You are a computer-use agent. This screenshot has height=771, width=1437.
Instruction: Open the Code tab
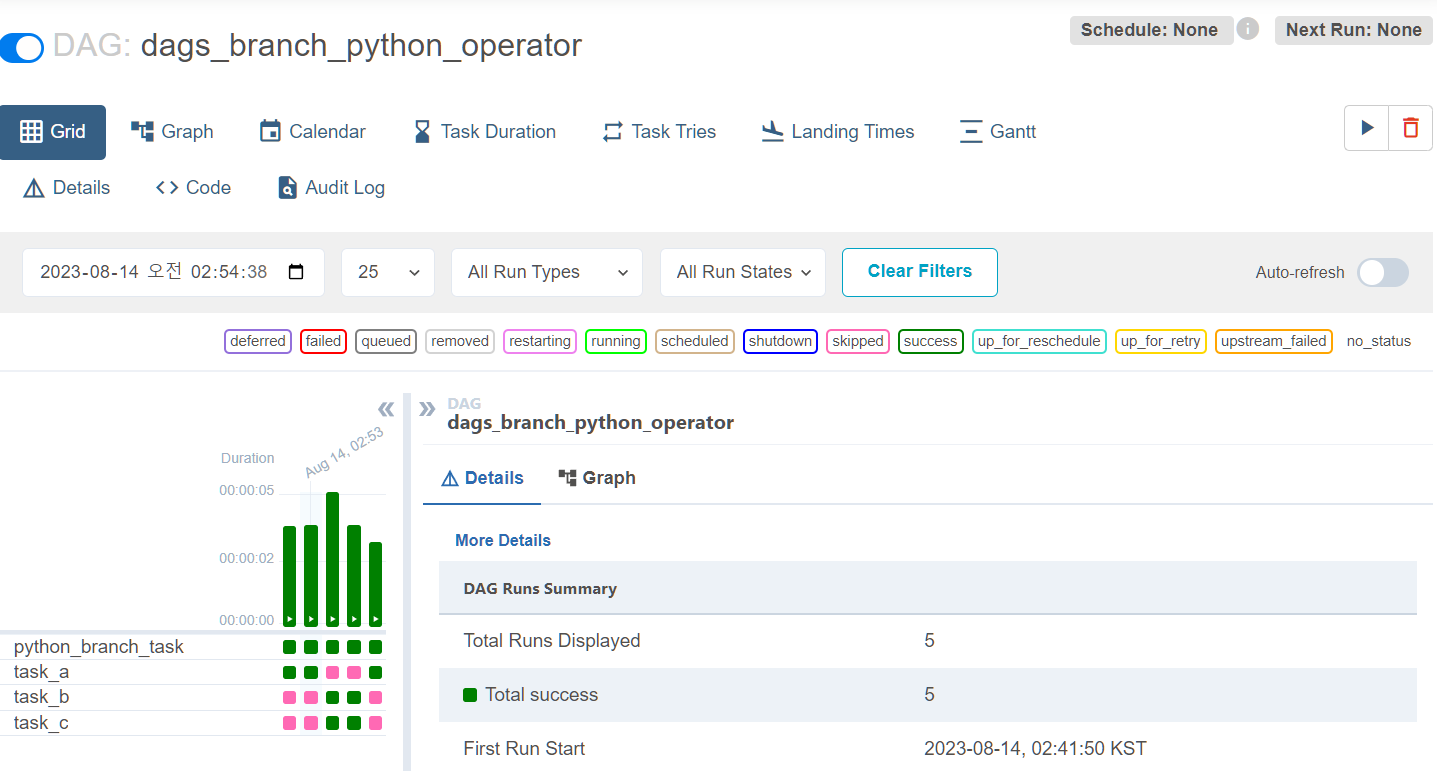(194, 188)
